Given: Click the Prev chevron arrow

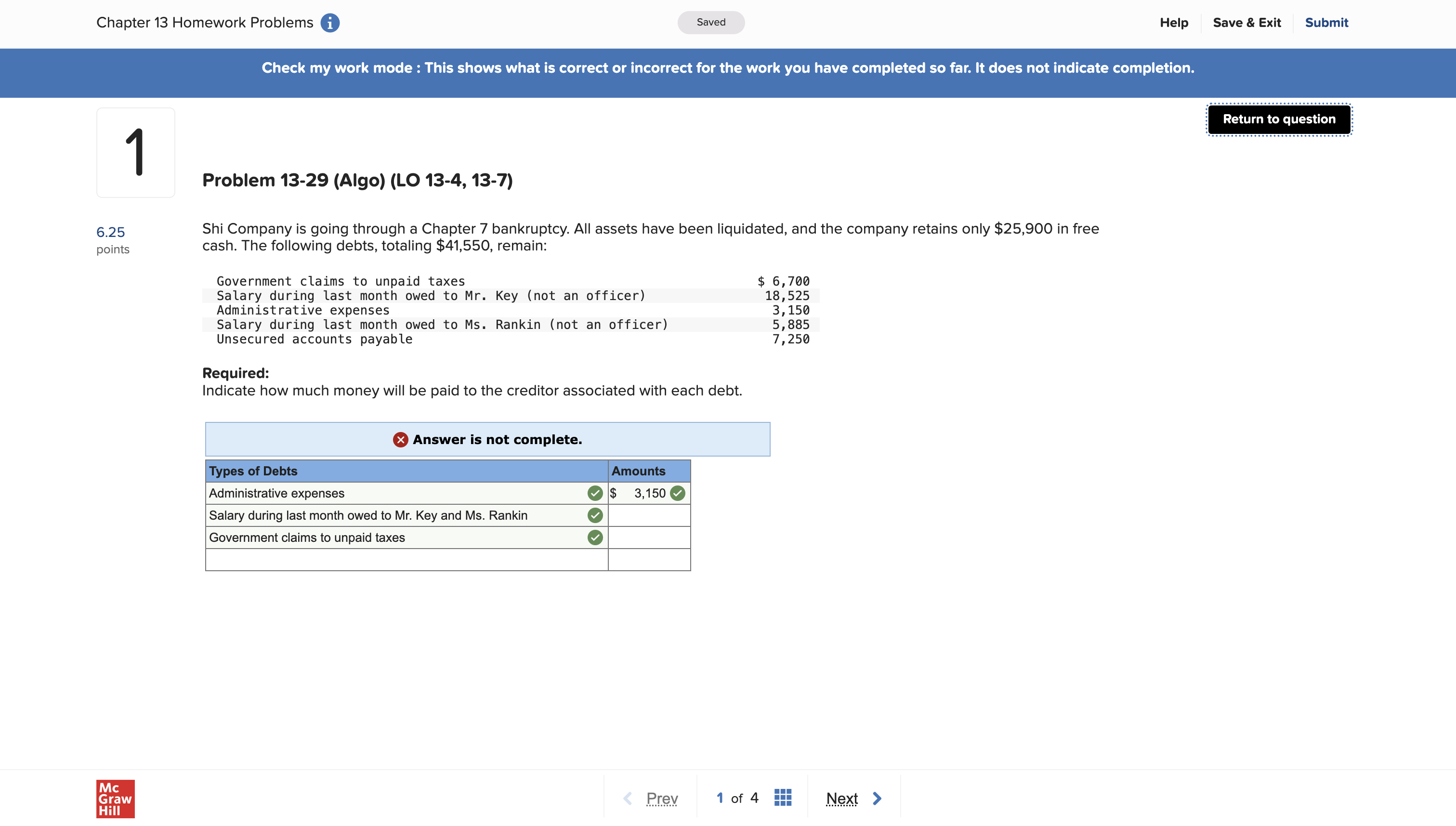Looking at the screenshot, I should (628, 798).
